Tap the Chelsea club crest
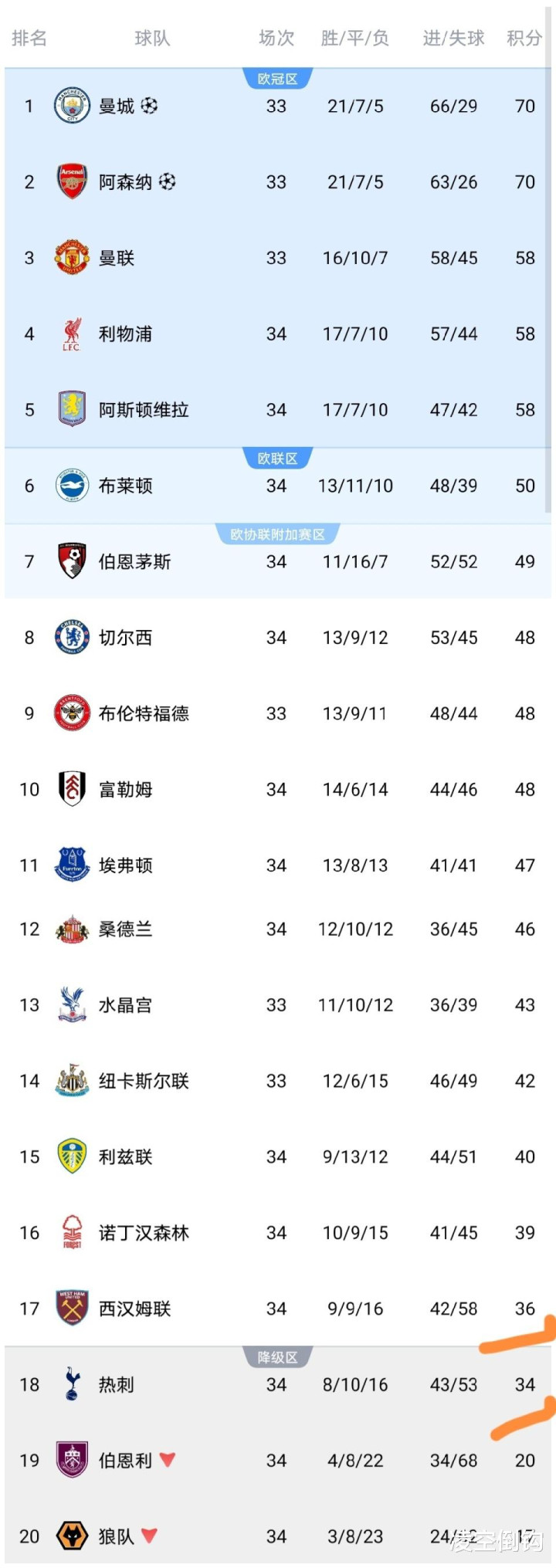Viewport: 556px width, 1568px height. pos(72,637)
